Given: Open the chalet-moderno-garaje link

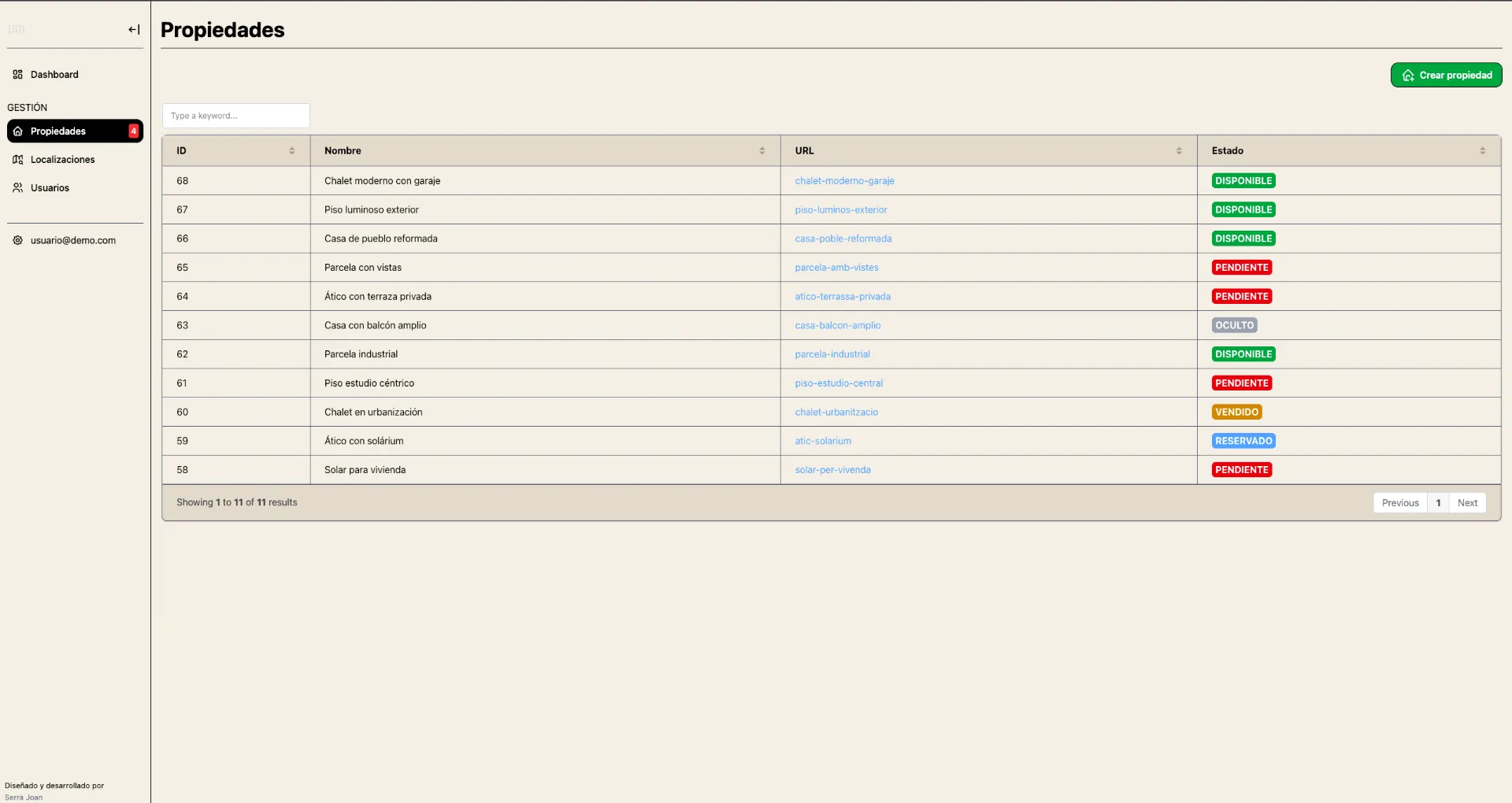Looking at the screenshot, I should point(844,180).
